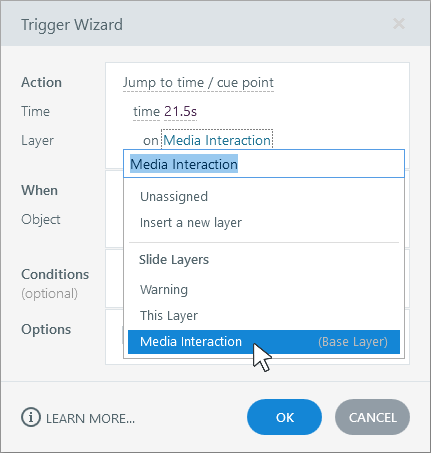The height and width of the screenshot is (453, 431).
Task: Click the info circle icon beside Learn More
Action: pyautogui.click(x=31, y=417)
